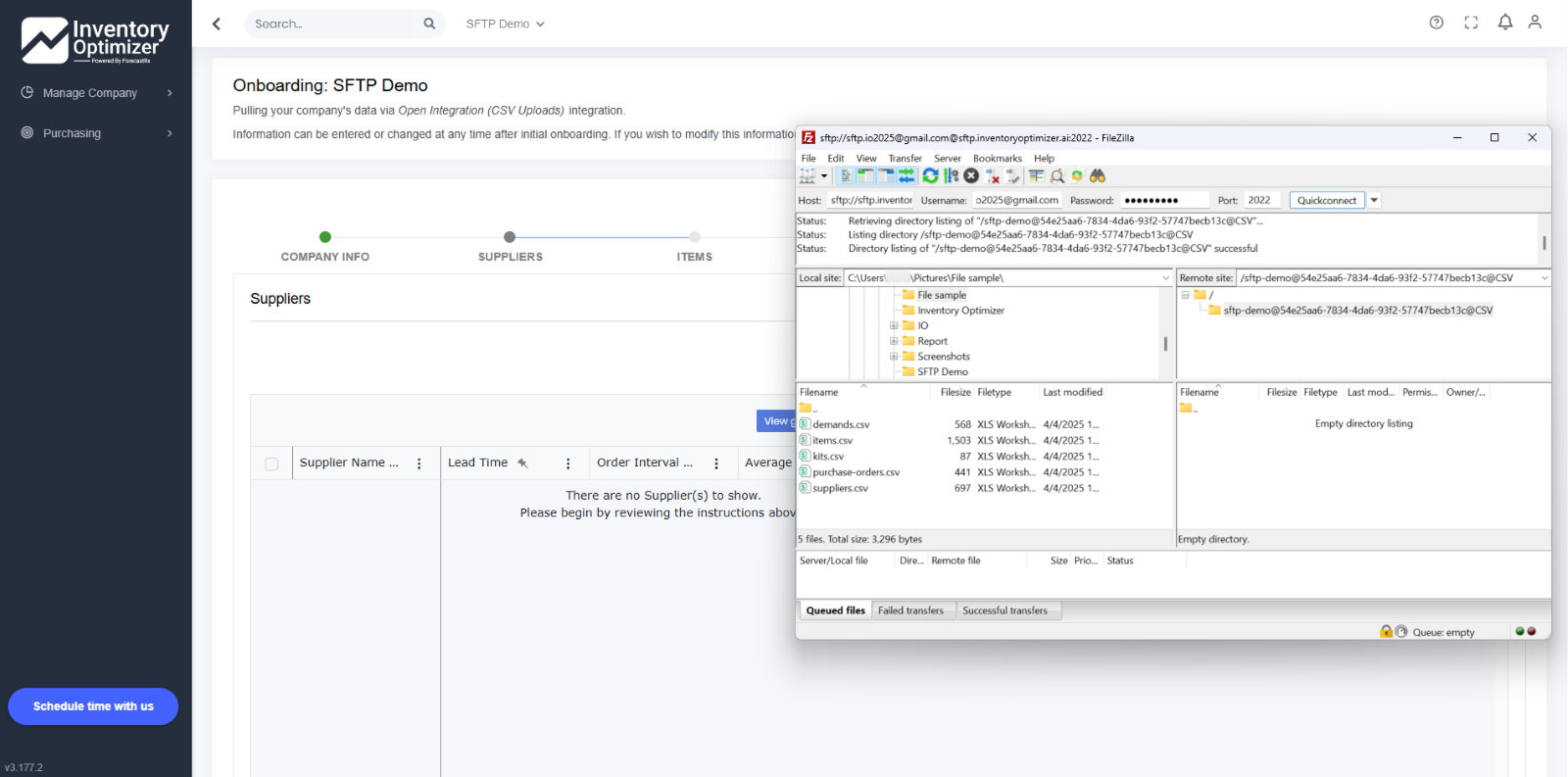This screenshot has width=1568, height=777.
Task: Click the Username input field
Action: coord(1016,200)
